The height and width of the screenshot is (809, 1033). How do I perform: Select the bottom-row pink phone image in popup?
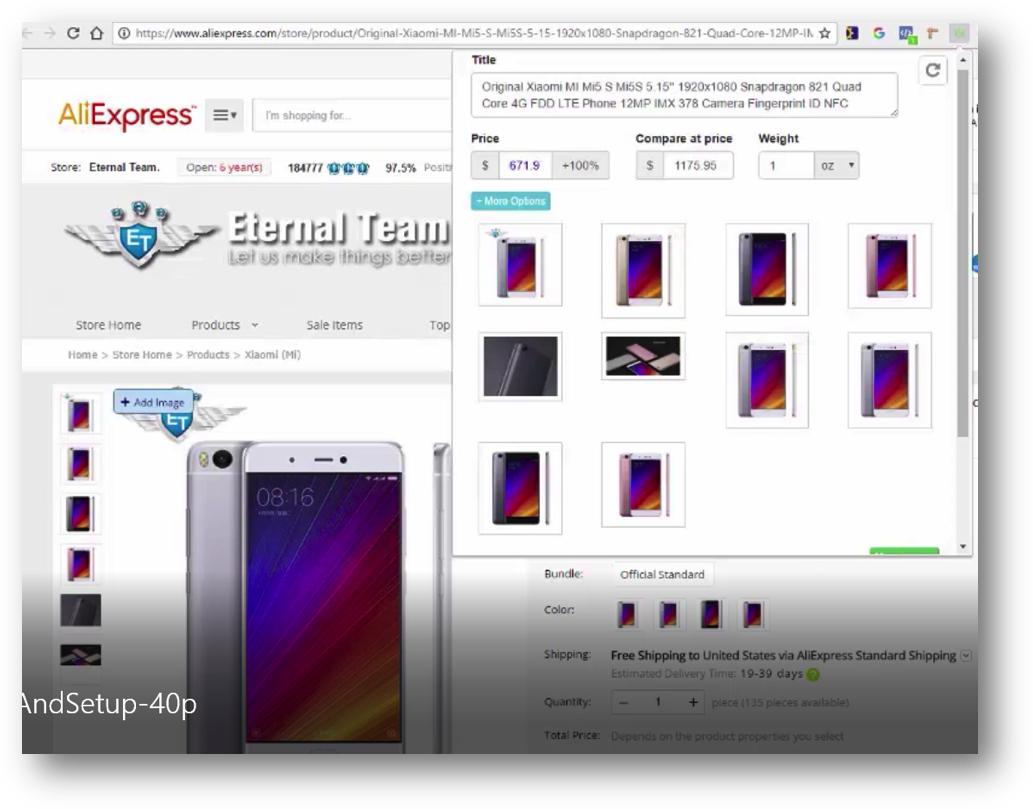(x=643, y=484)
